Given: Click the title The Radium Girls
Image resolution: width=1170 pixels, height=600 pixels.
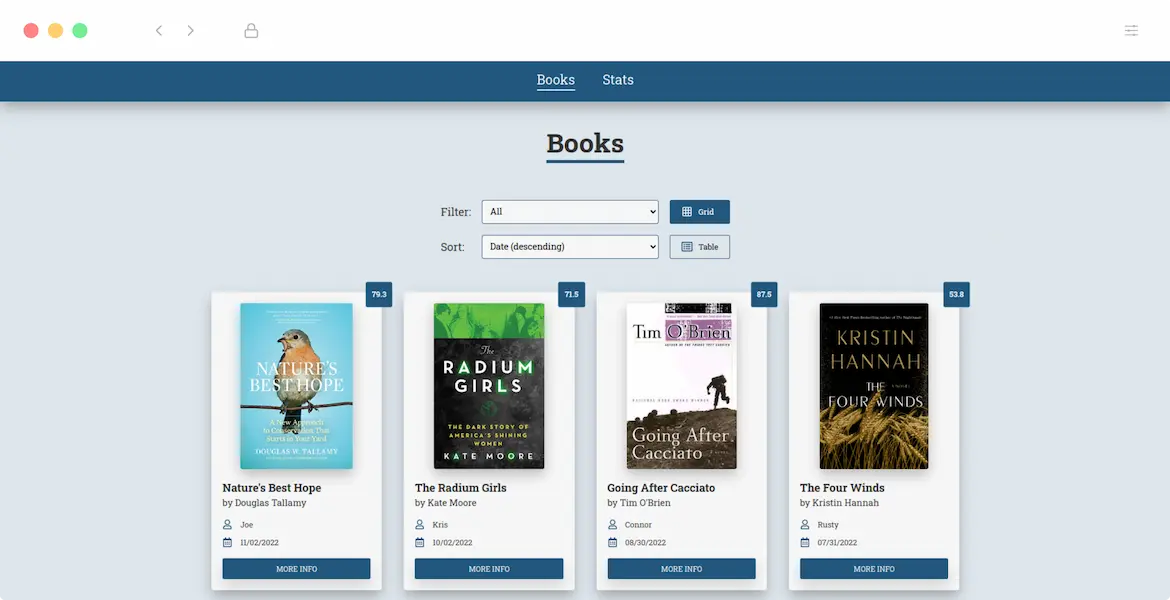Looking at the screenshot, I should [460, 488].
